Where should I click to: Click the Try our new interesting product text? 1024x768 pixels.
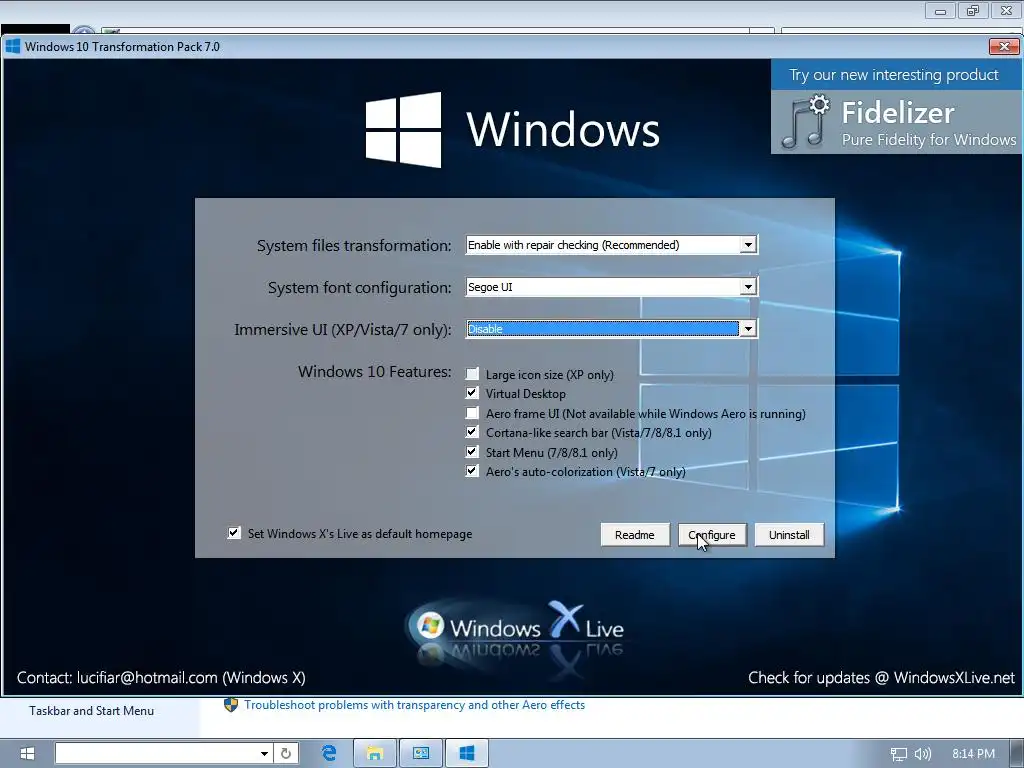tap(893, 75)
